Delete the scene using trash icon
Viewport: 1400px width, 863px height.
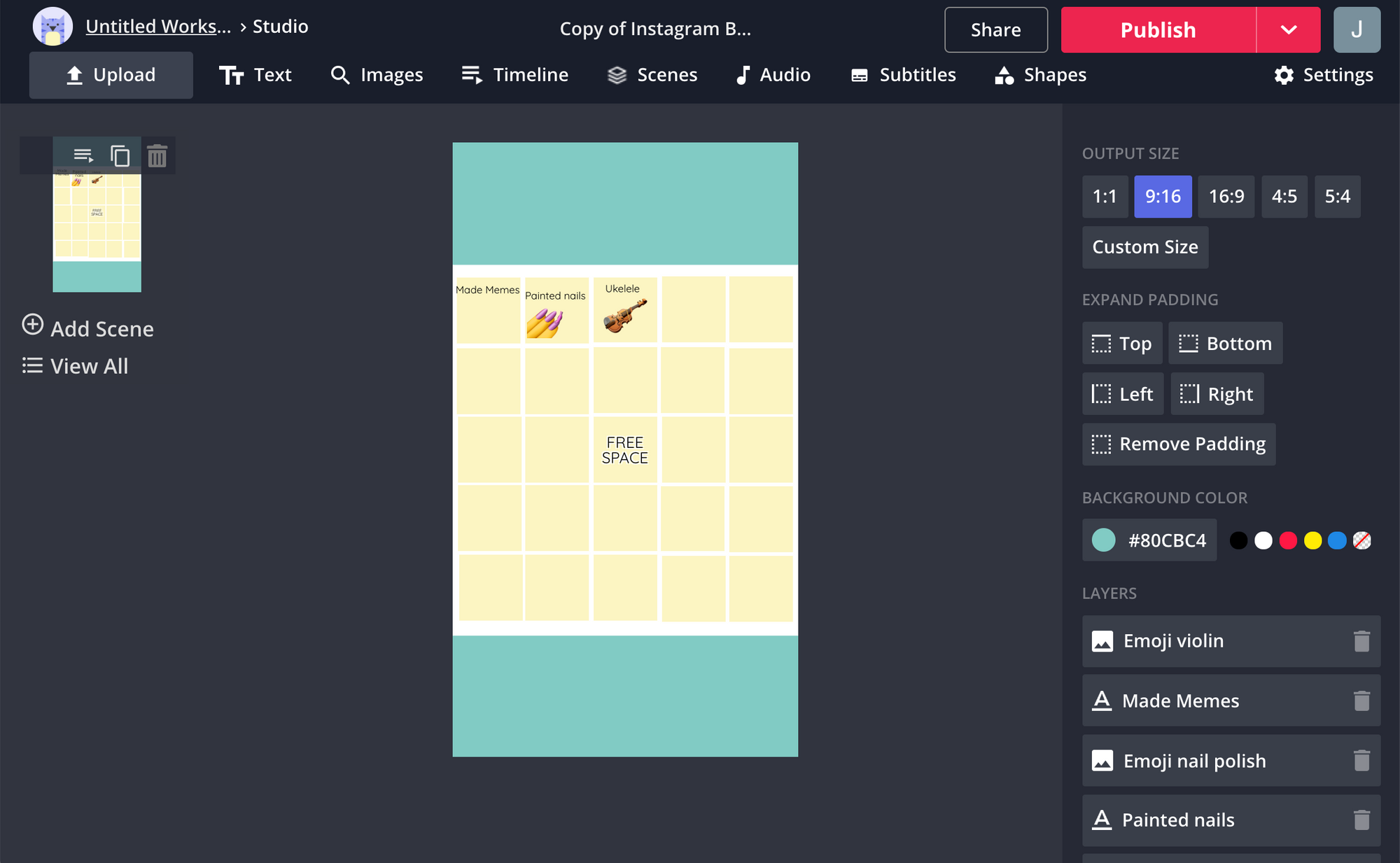(157, 155)
